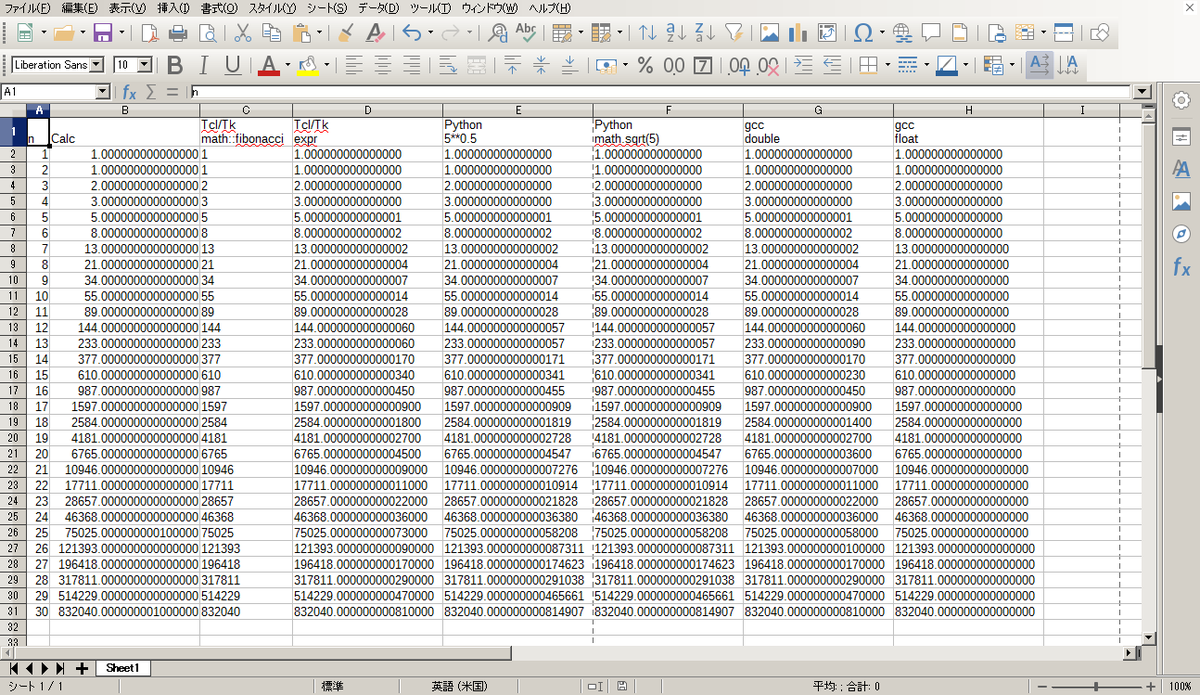Add a new sheet with plus button
The height and width of the screenshot is (695, 1200).
81,667
